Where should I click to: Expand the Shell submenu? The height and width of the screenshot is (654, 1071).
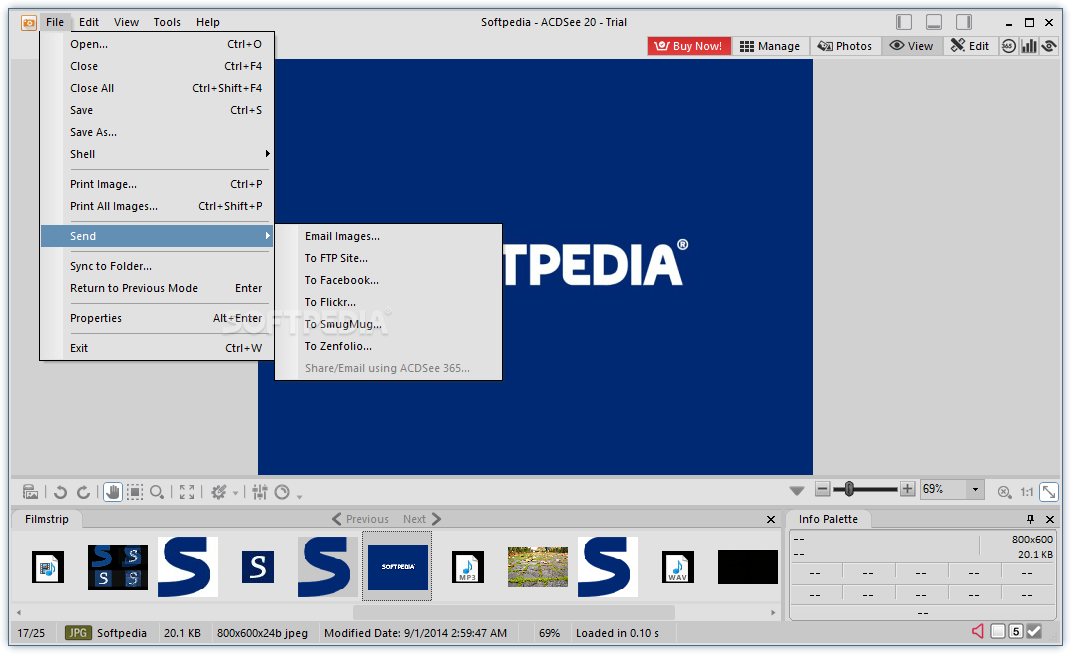click(157, 154)
